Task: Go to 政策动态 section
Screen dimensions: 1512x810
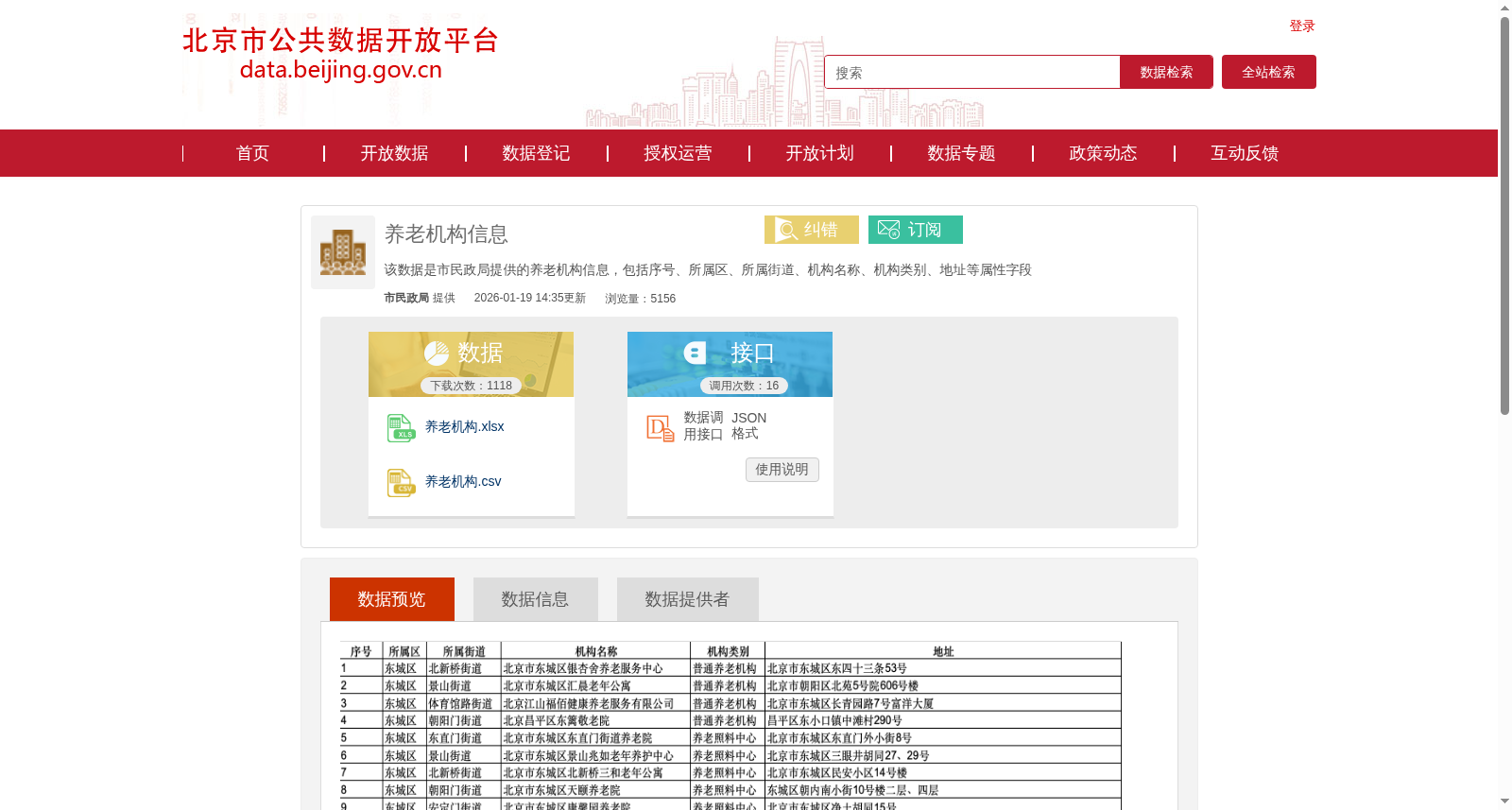Action: coord(1103,153)
